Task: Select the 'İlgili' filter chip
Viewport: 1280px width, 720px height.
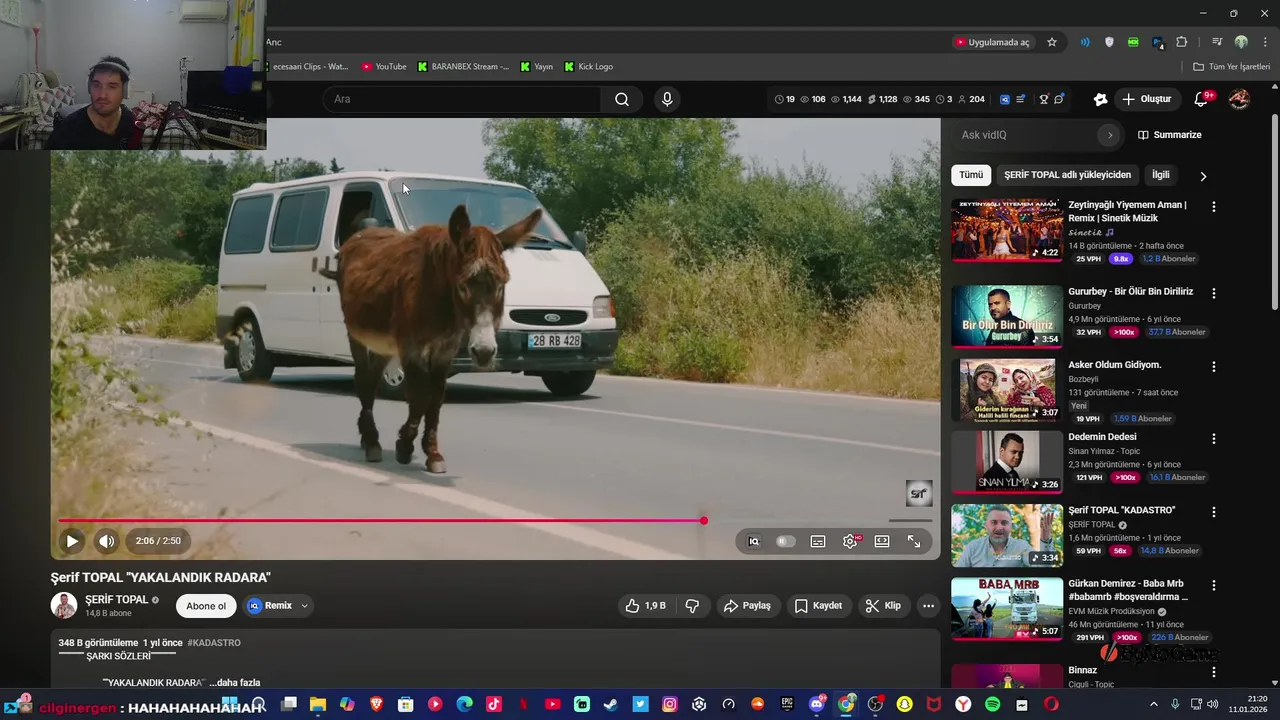Action: [x=1160, y=175]
